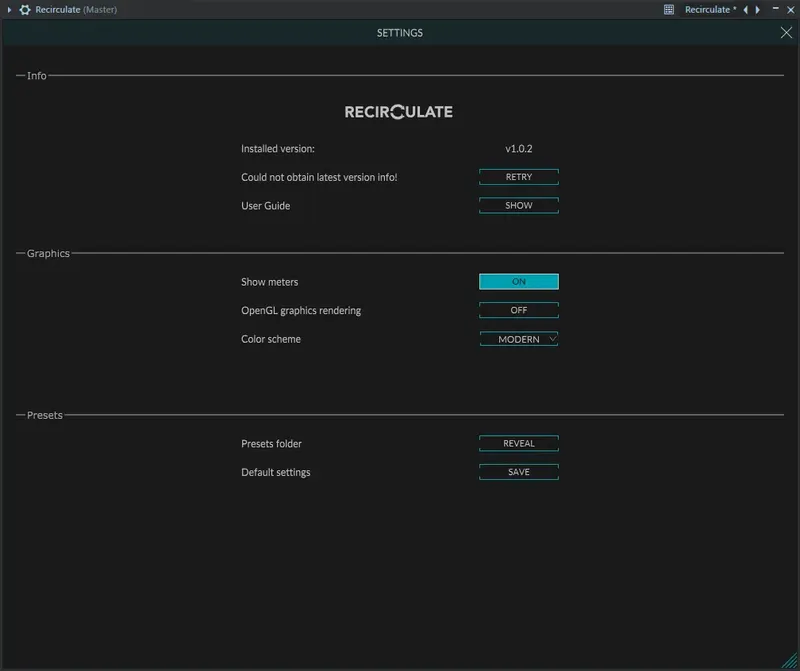Screen dimensions: 800x671
Task: Click 'Could not obtain latest version info!' text
Action: [x=319, y=177]
